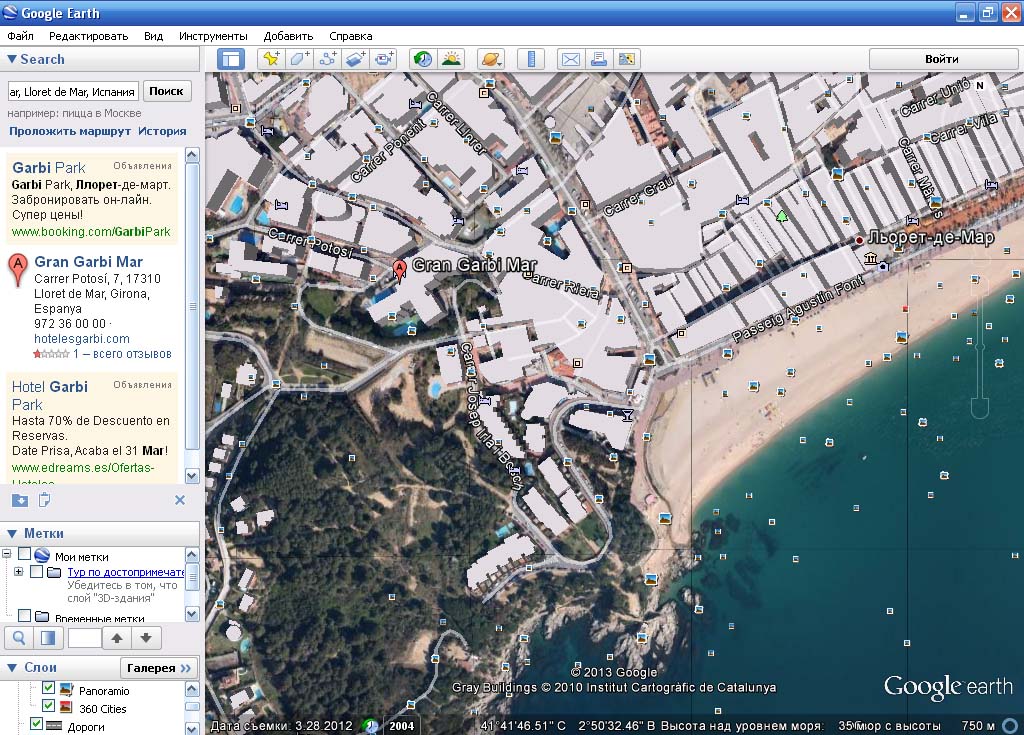Open the Gran Garbi Mar result link
This screenshot has width=1024, height=735.
88,261
